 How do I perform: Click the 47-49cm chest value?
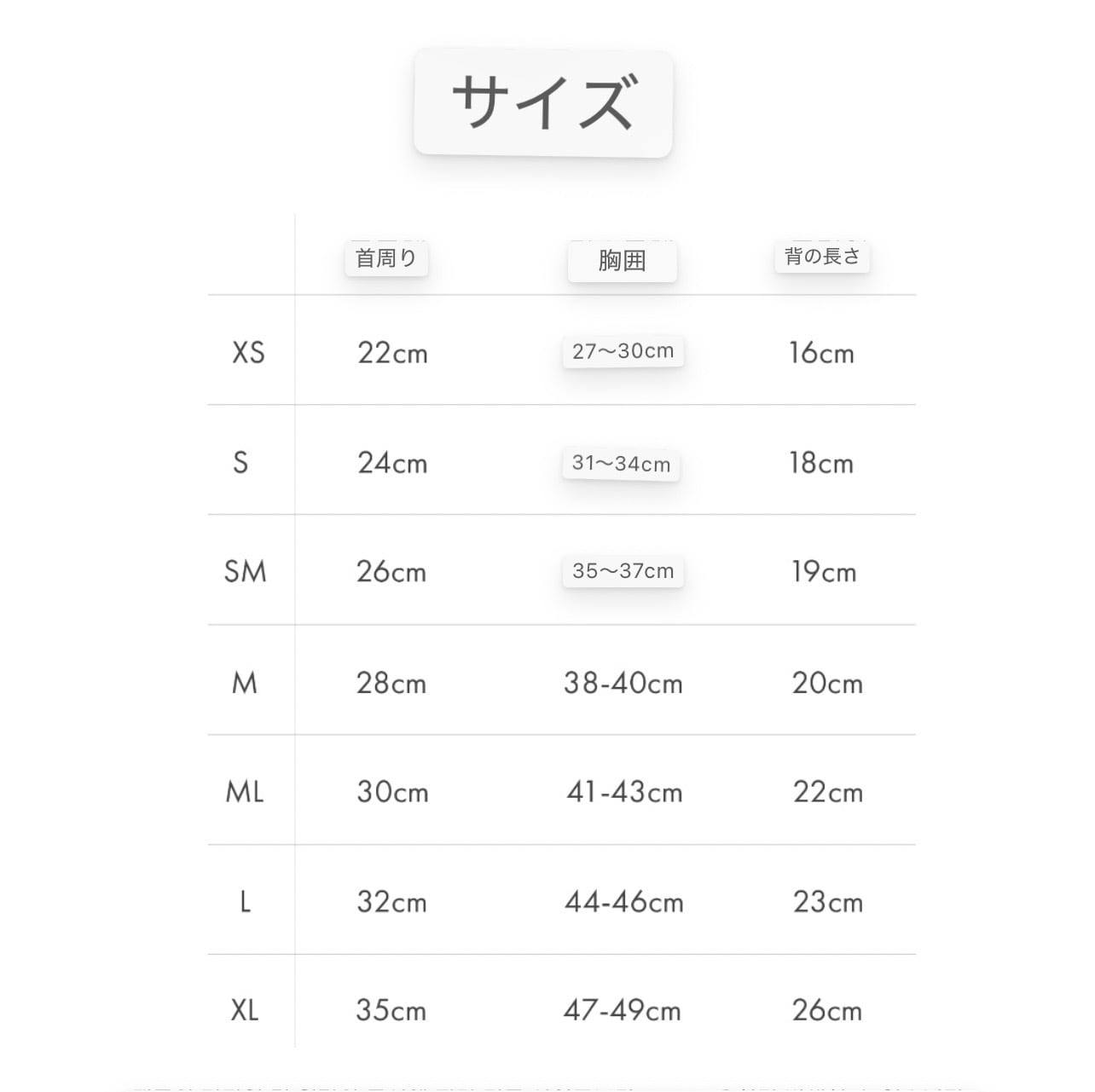coord(623,1011)
